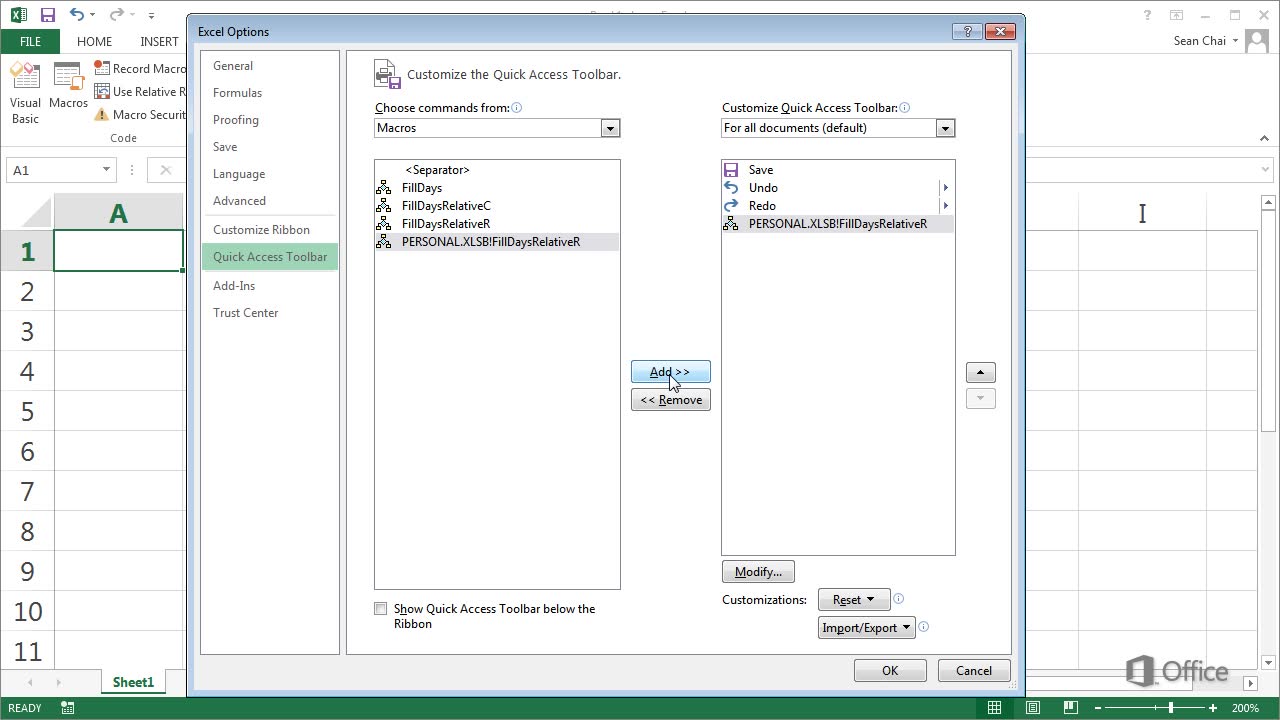Switch to HOME ribbon tab
1280x720 pixels.
[x=94, y=41]
